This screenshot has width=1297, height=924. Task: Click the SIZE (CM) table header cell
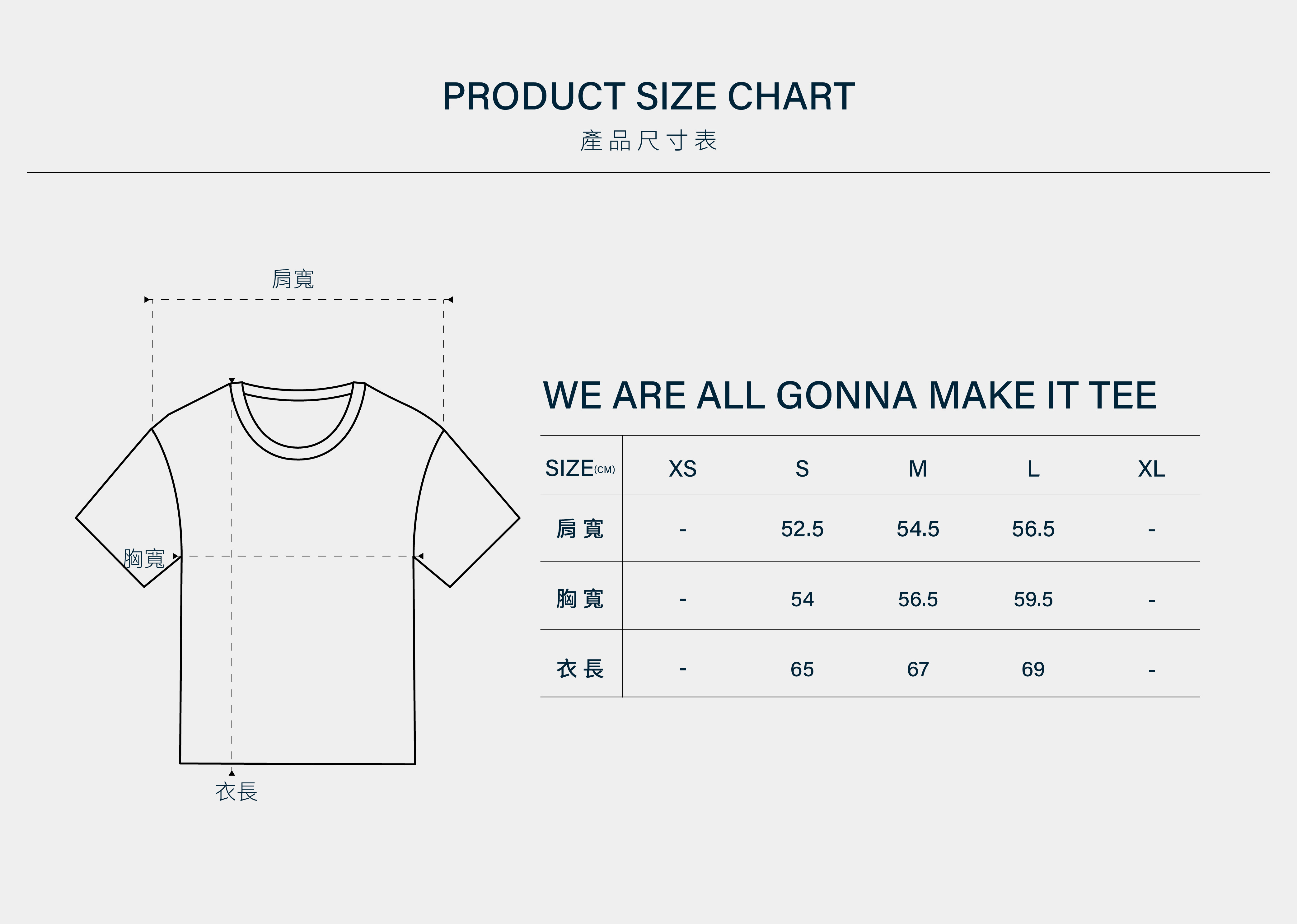click(x=580, y=469)
